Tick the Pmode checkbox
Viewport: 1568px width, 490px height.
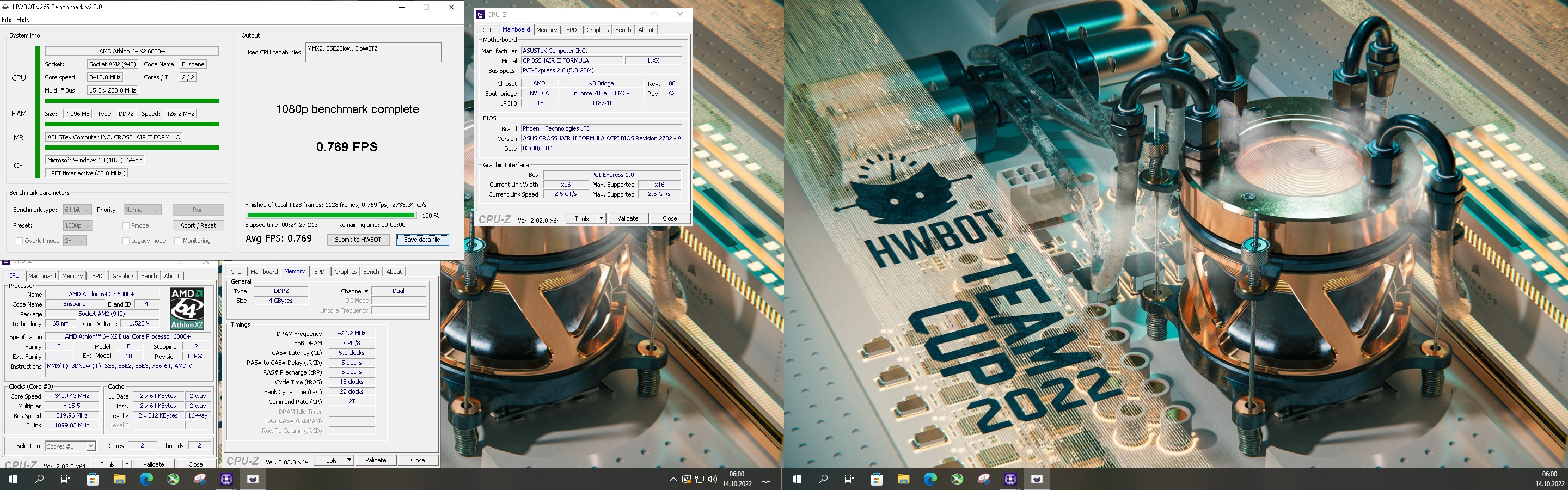click(x=126, y=225)
